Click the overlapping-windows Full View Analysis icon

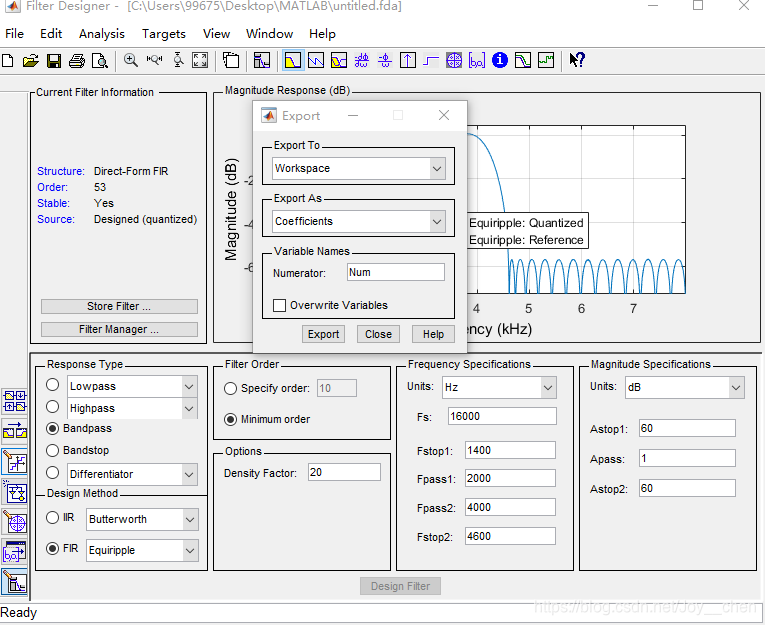click(231, 60)
